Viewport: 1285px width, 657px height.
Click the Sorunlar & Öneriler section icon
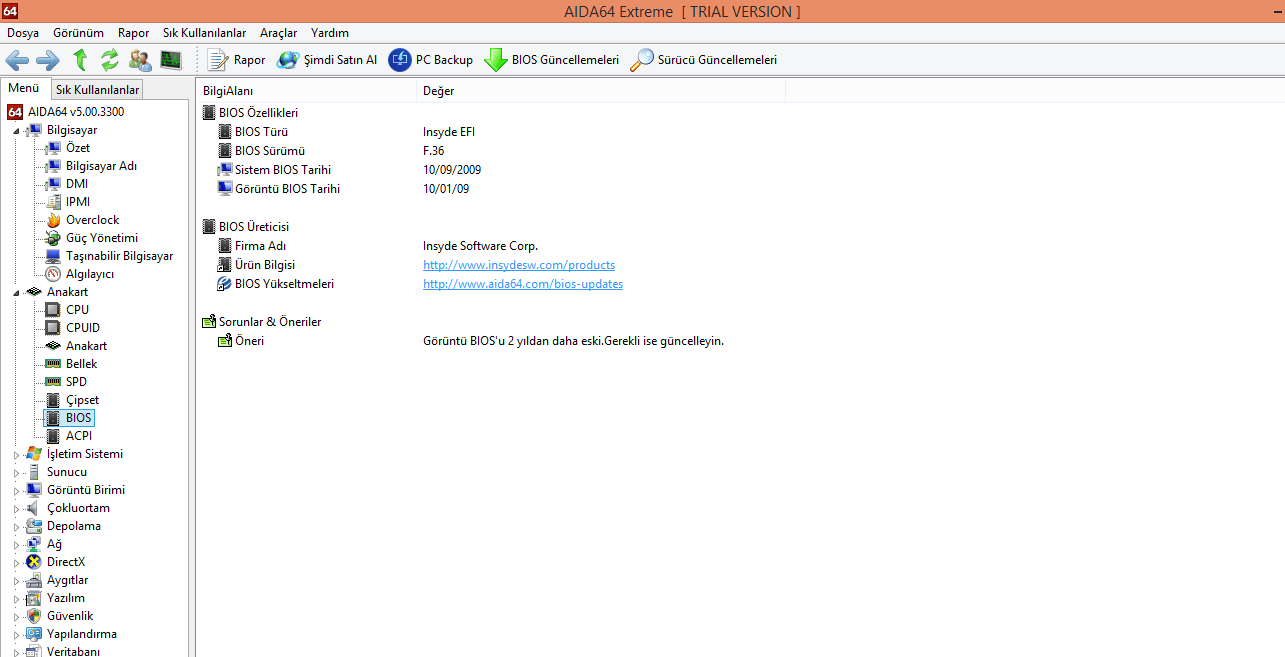209,322
